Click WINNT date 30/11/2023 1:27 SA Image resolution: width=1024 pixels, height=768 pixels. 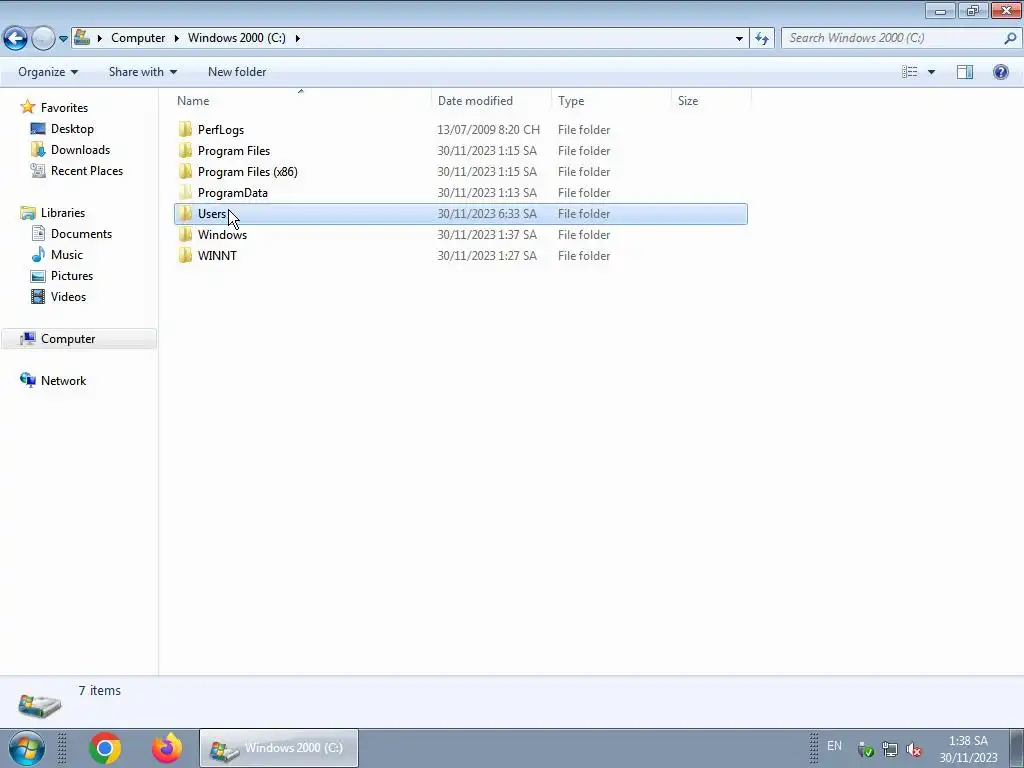pyautogui.click(x=487, y=255)
